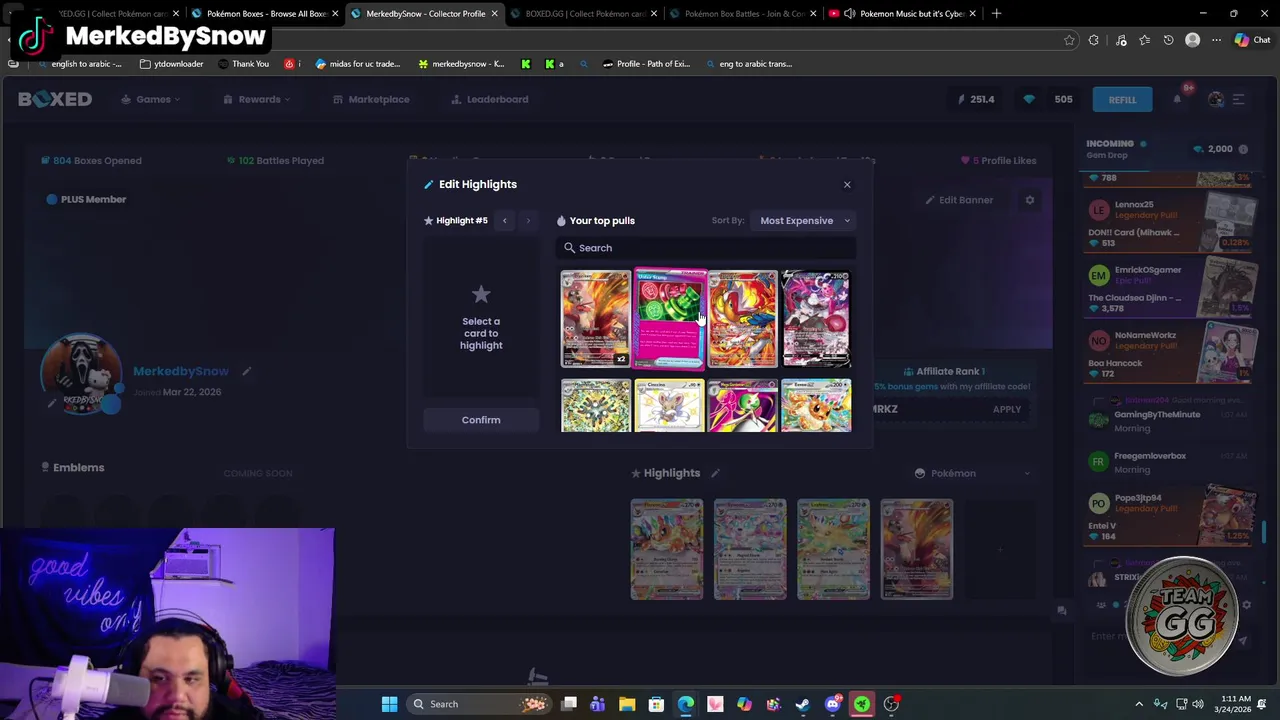Open the Most Expensive sort dropdown

click(x=805, y=221)
